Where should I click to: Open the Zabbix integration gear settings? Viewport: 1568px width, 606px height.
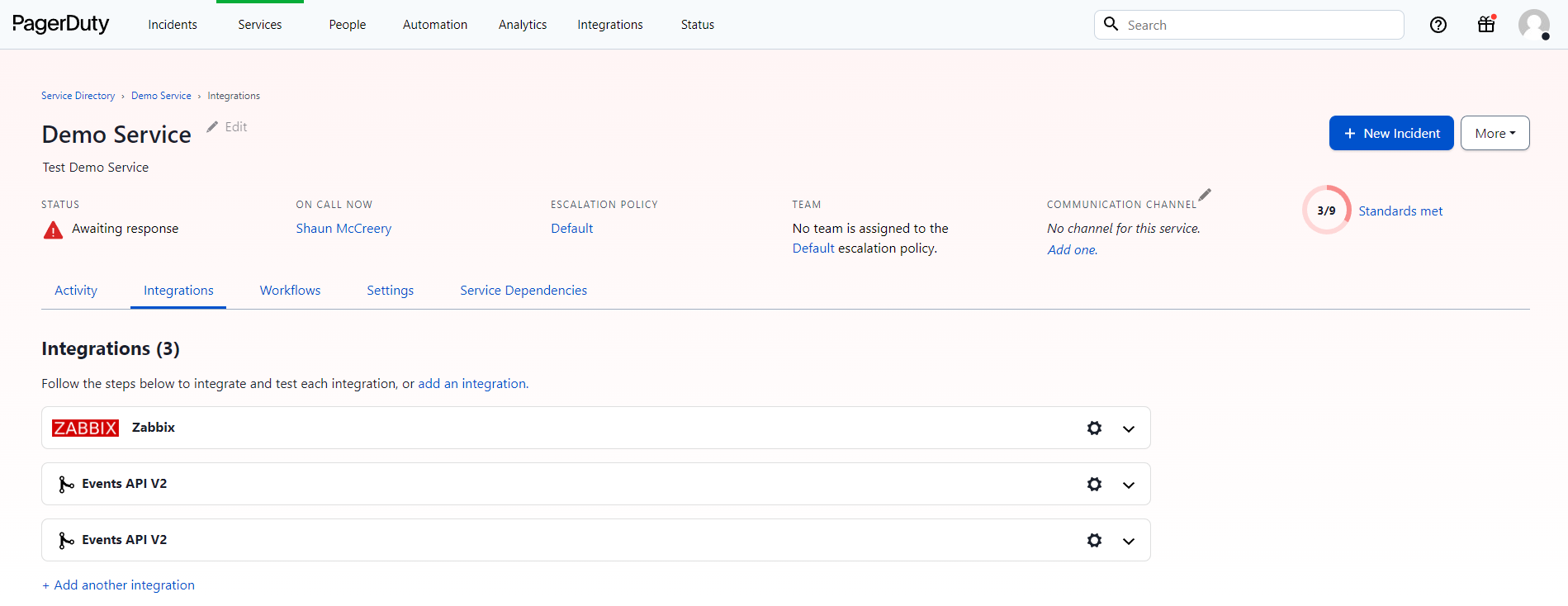(1094, 428)
